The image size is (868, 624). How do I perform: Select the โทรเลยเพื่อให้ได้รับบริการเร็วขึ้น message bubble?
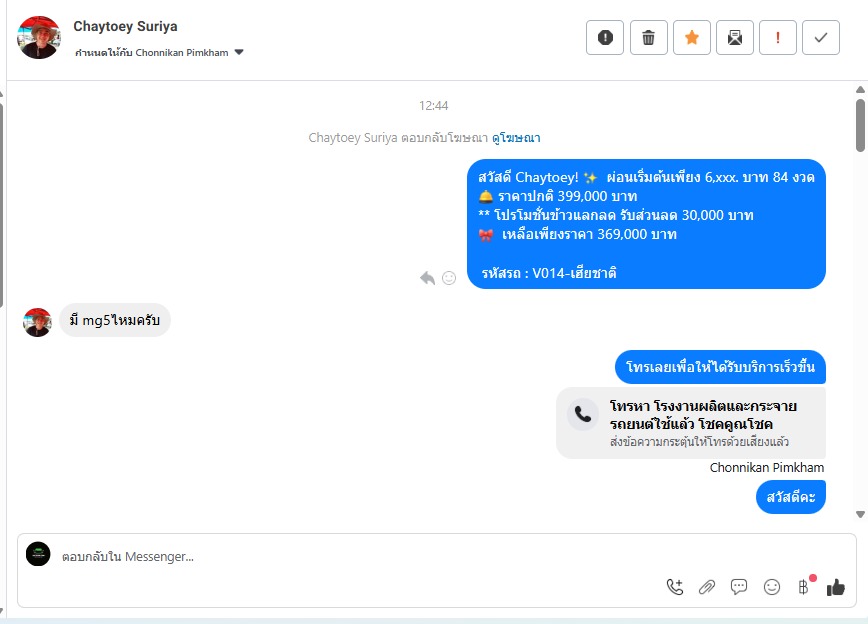720,367
